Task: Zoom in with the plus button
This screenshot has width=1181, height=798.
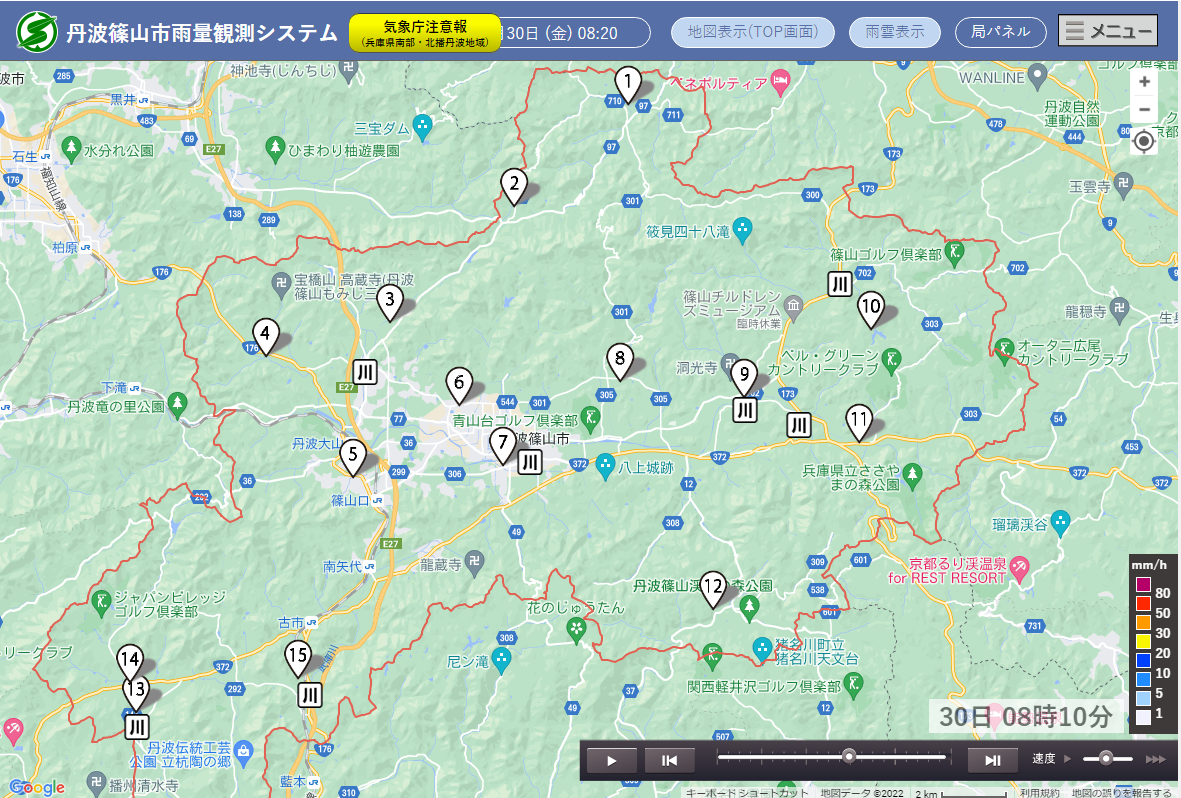Action: pos(1145,82)
